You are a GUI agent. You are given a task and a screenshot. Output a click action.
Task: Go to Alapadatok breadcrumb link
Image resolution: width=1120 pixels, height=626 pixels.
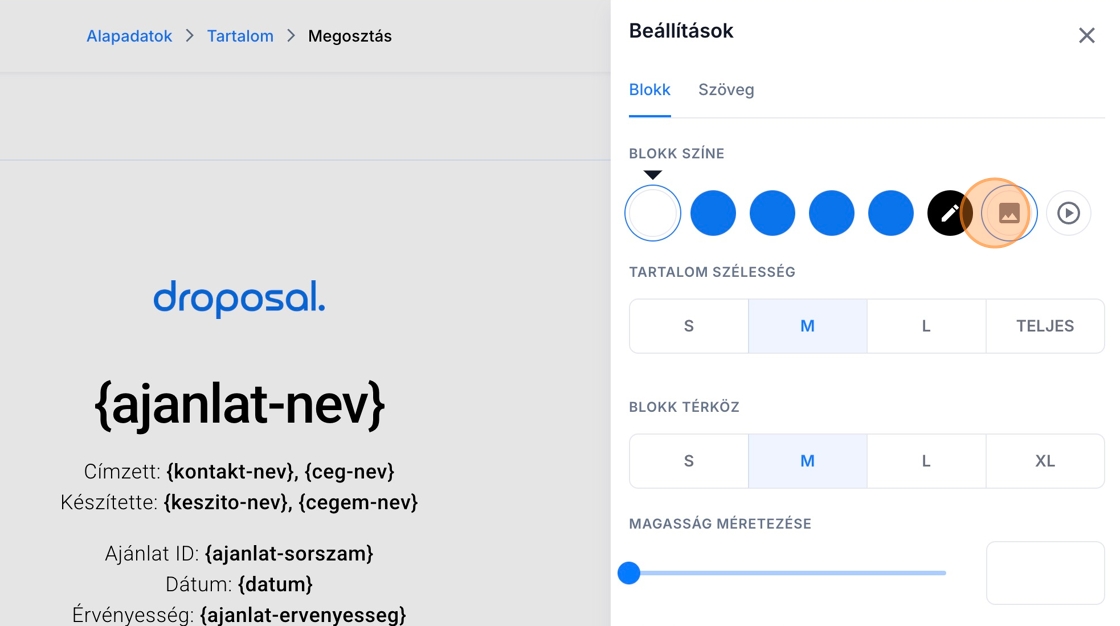pyautogui.click(x=129, y=36)
